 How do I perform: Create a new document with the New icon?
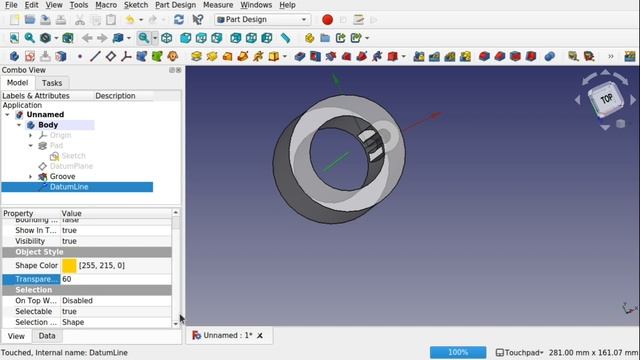coord(14,20)
